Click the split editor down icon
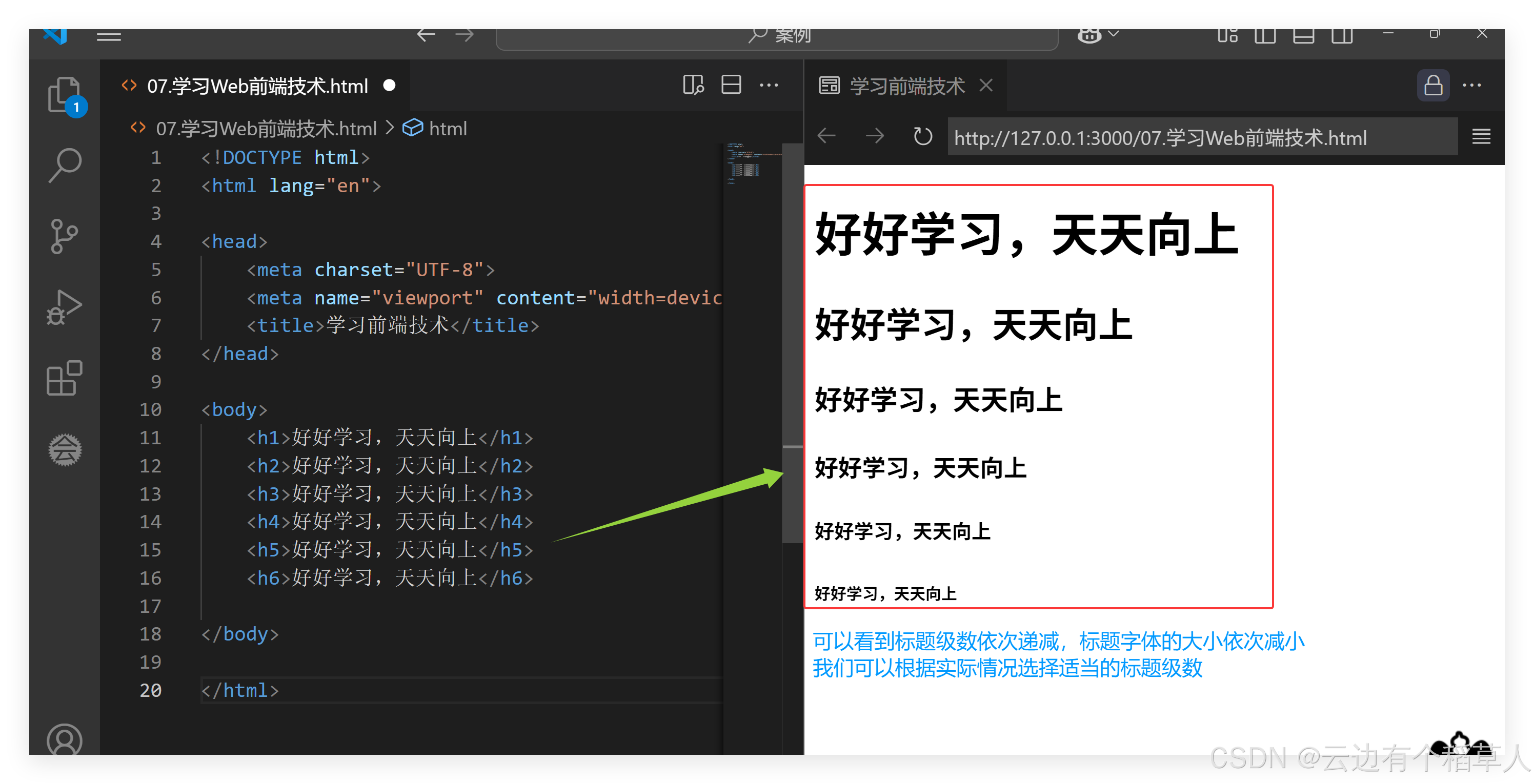This screenshot has width=1534, height=784. tap(731, 85)
